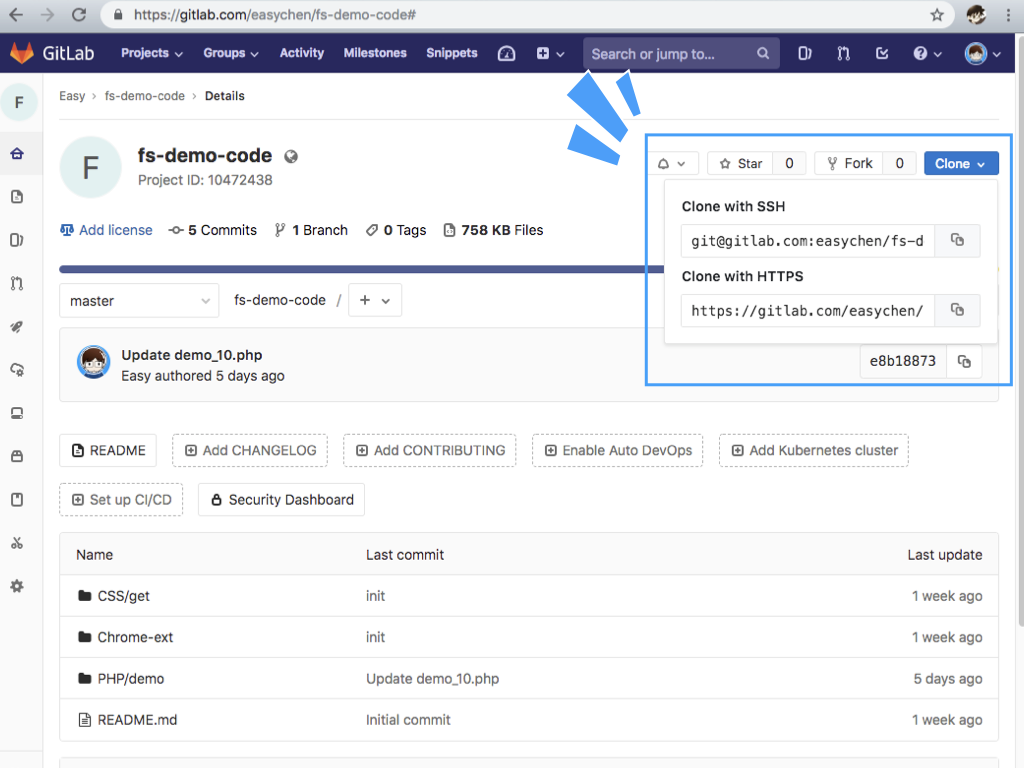This screenshot has height=768, width=1024.
Task: Open sidebar Snippets scissors icon
Action: 17,543
